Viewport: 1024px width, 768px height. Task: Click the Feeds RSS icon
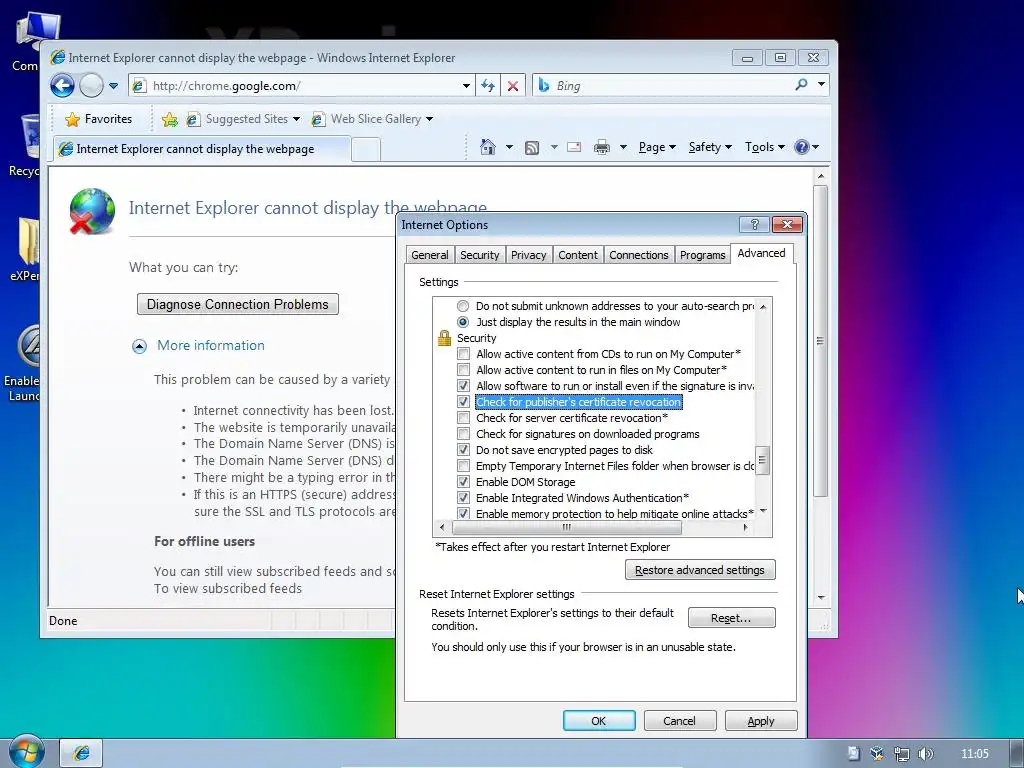coord(532,148)
